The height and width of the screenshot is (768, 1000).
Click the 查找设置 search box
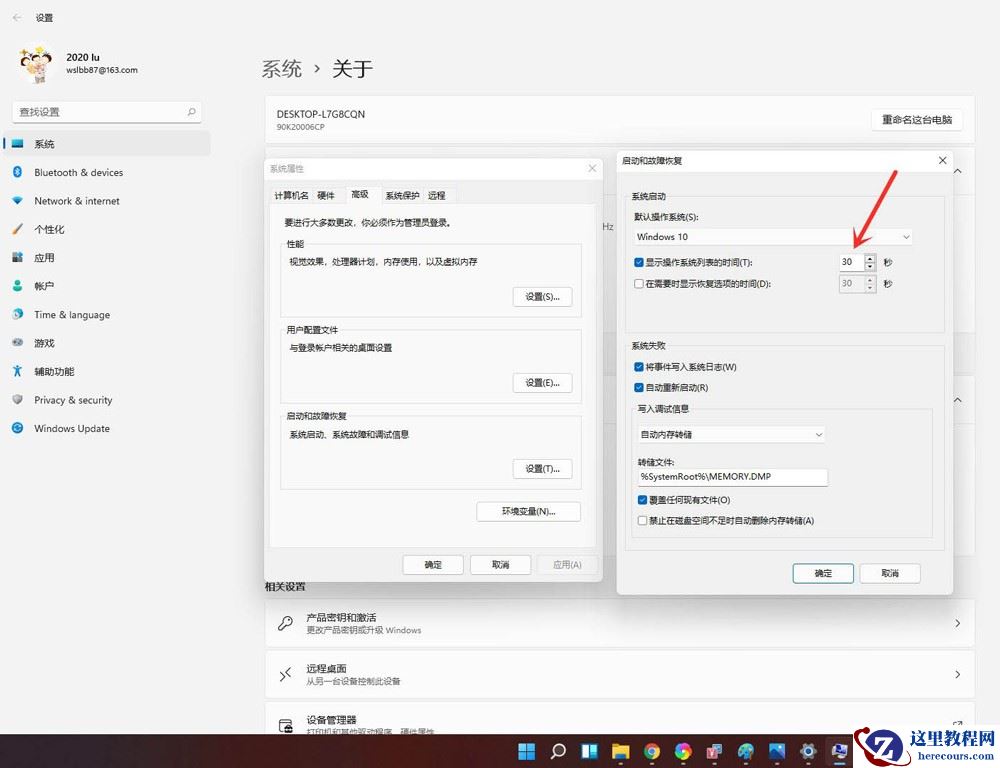point(107,111)
